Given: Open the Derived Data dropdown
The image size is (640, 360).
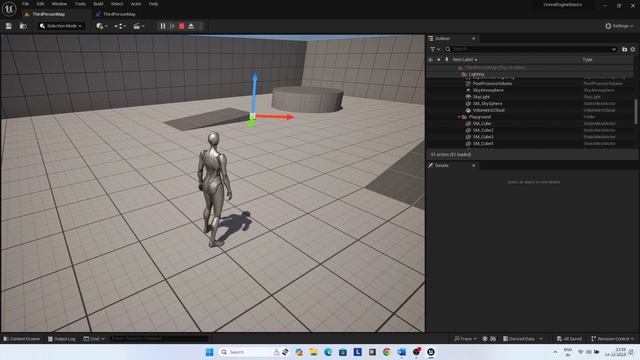Looking at the screenshot, I should [523, 339].
